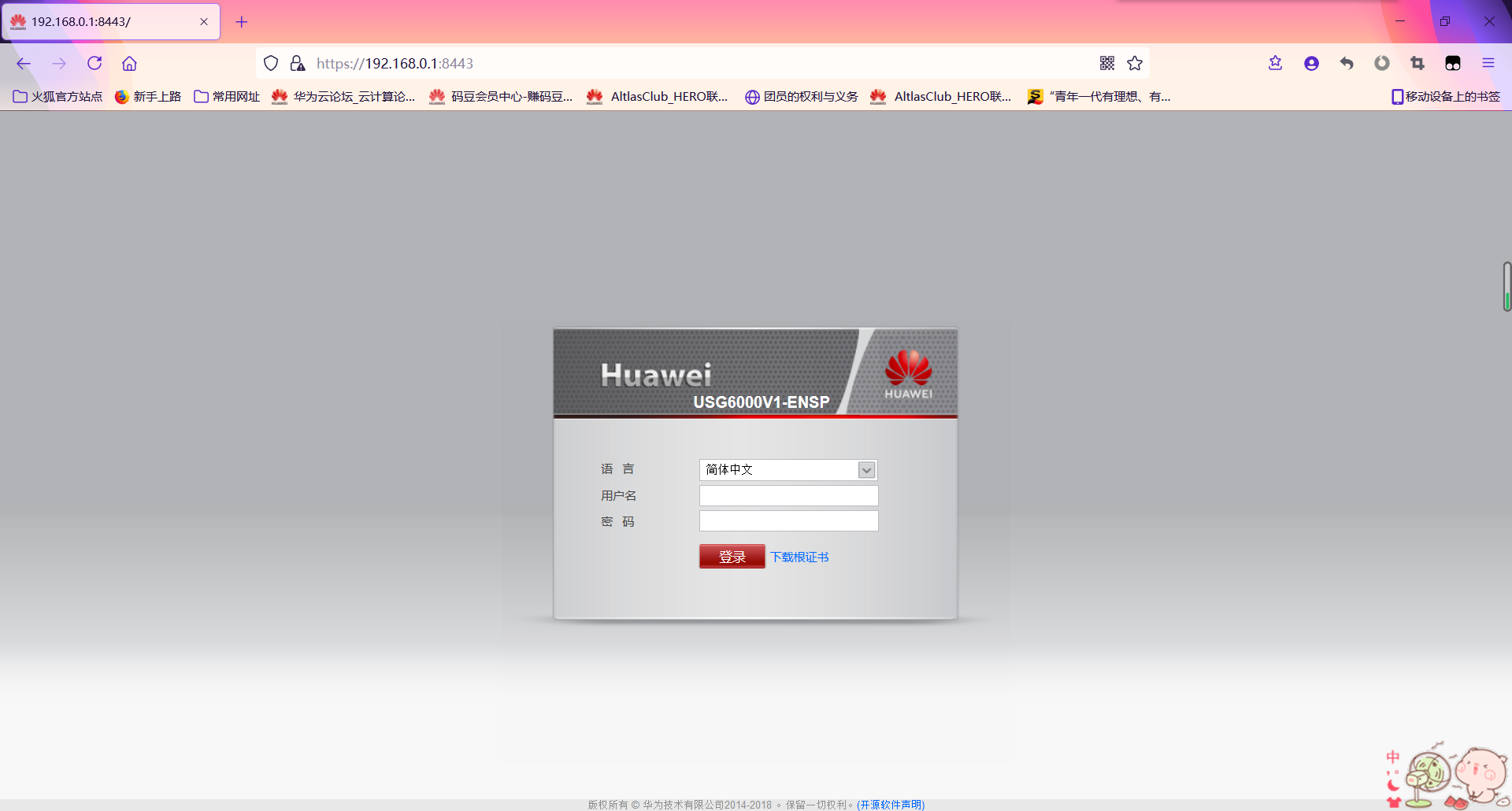Open the first AltlasClub_HERO联 bookmark
The image size is (1512, 811).
658,97
